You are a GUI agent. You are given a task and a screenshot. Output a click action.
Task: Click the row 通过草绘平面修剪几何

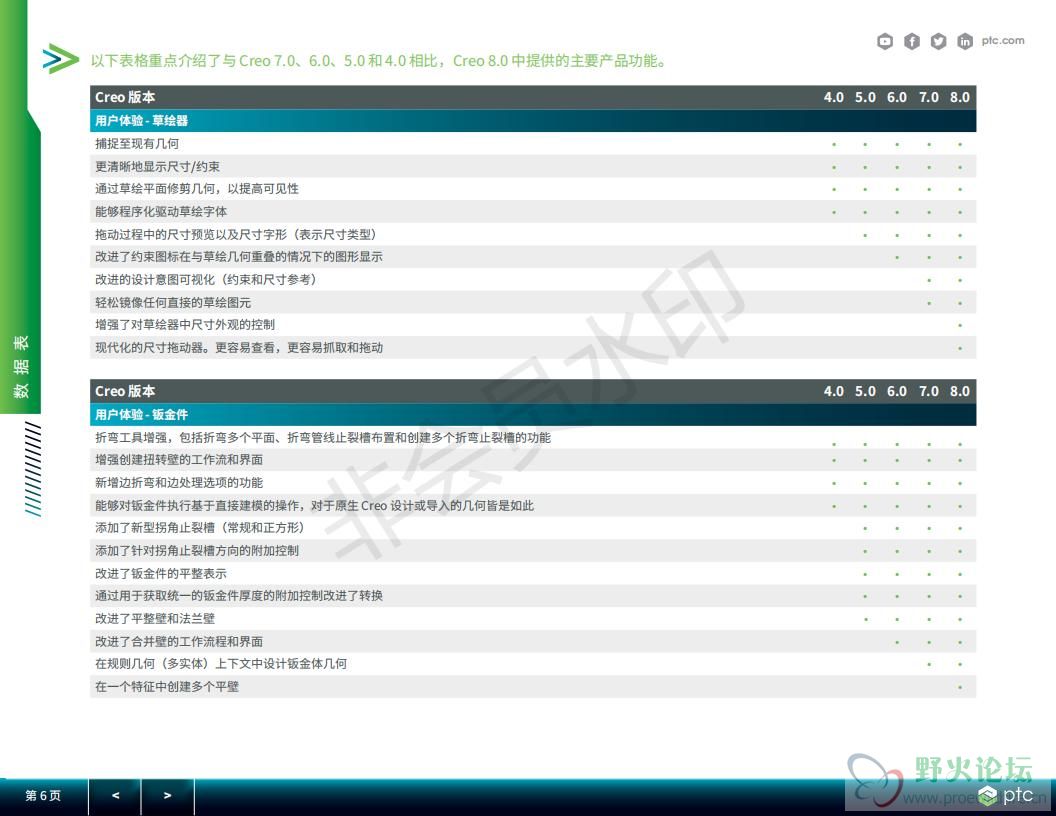533,189
